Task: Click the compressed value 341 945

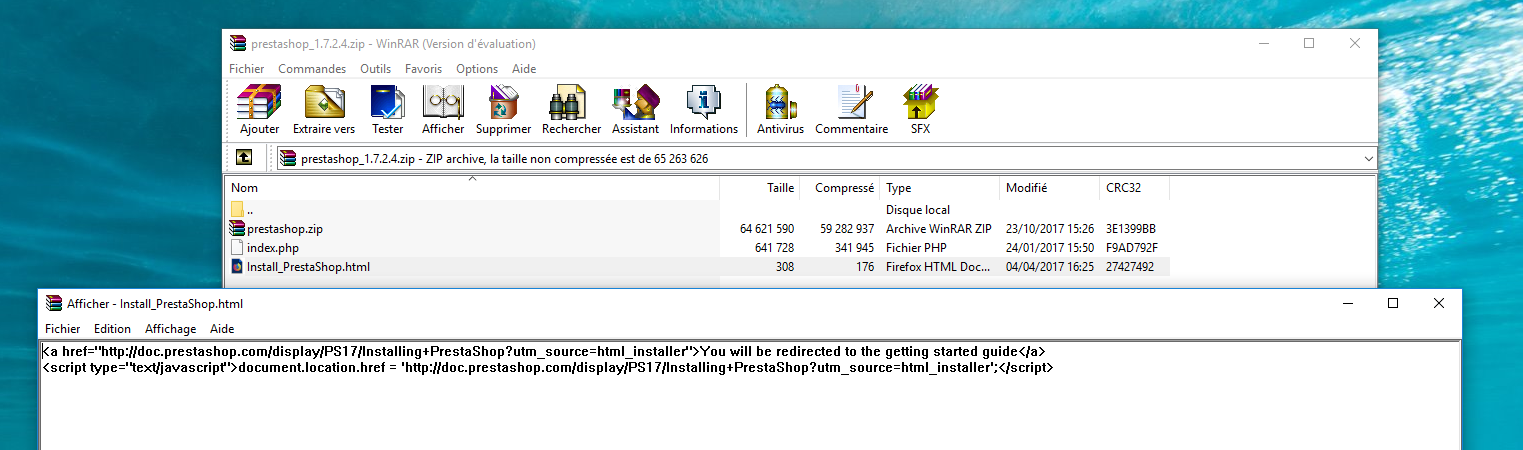Action: click(849, 248)
